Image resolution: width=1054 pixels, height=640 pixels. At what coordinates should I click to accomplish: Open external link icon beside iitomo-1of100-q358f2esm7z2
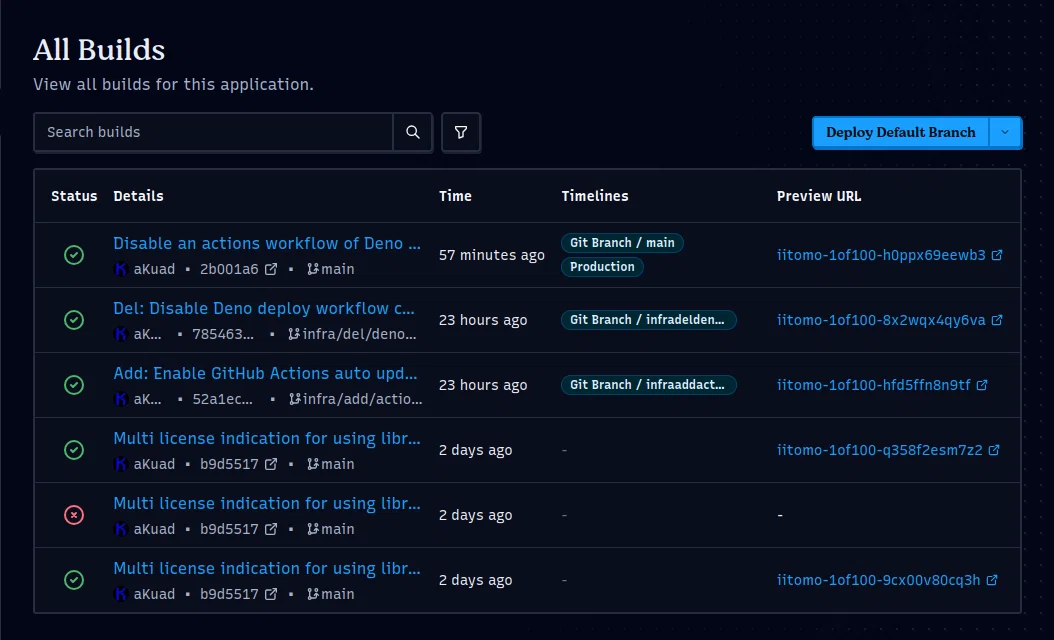pyautogui.click(x=994, y=450)
